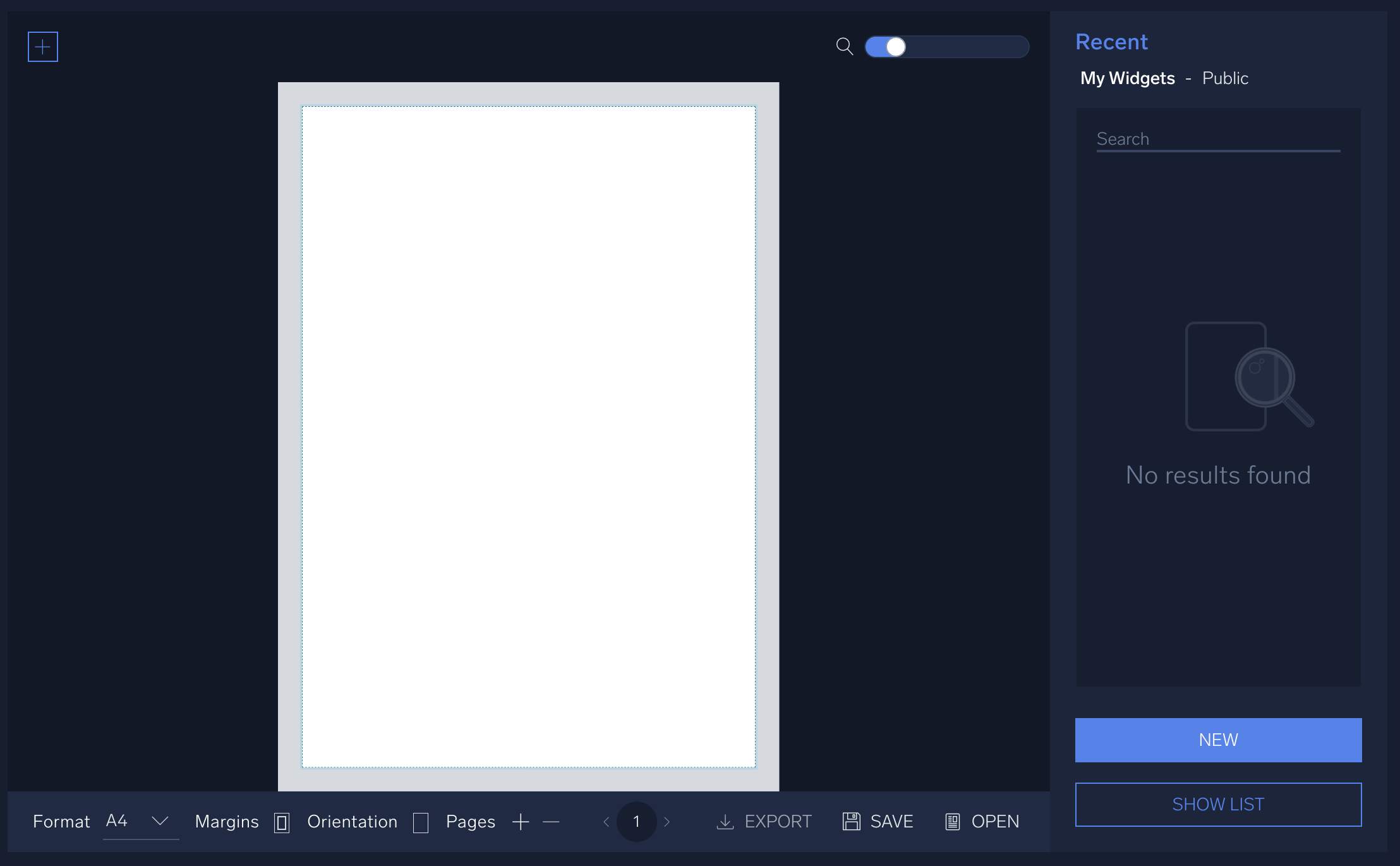Click the Export download icon
The height and width of the screenshot is (866, 1400).
pyautogui.click(x=725, y=821)
